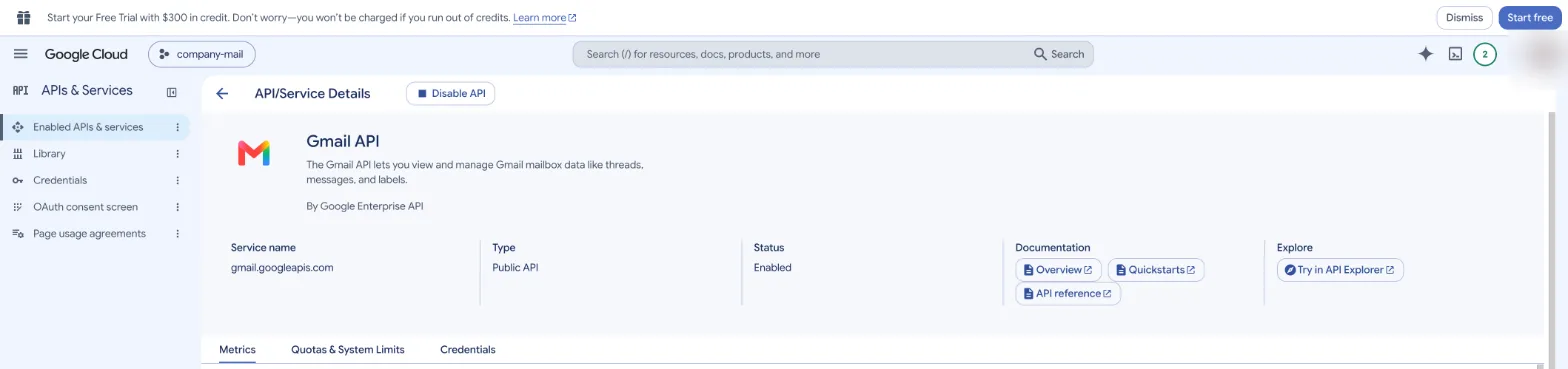Click the OAuth consent screen dots icon

pos(17,207)
